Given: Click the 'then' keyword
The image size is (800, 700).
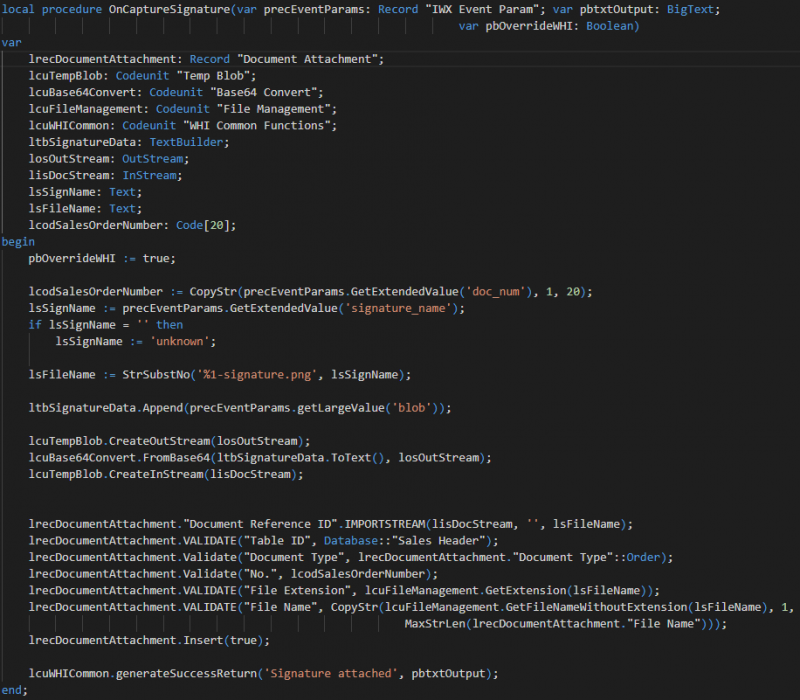Looking at the screenshot, I should [169, 325].
